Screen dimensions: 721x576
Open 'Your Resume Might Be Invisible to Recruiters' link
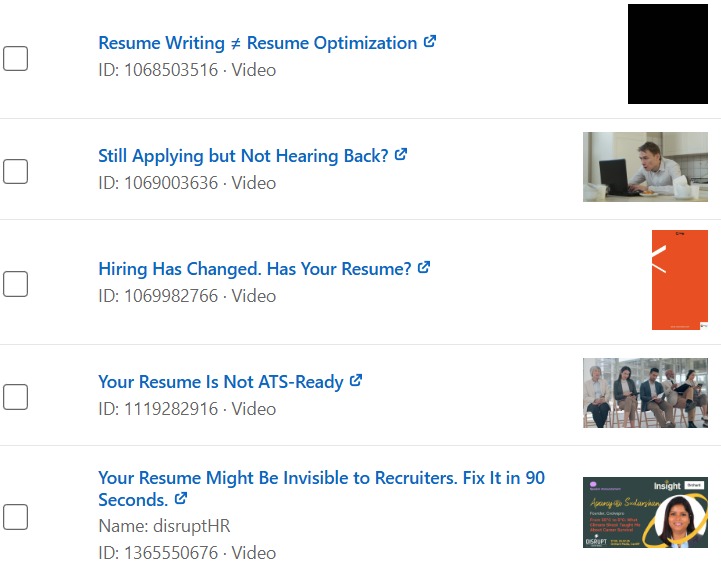click(x=321, y=478)
